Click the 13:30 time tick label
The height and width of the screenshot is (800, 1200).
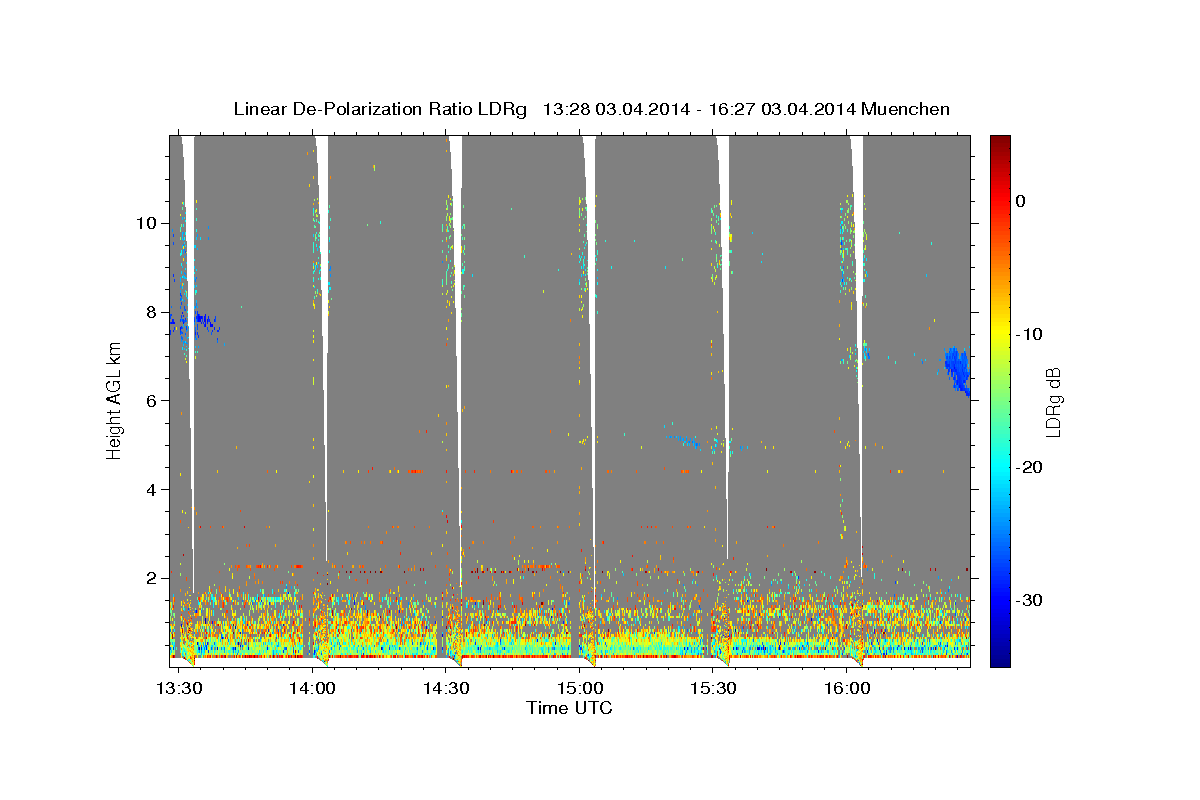180,688
